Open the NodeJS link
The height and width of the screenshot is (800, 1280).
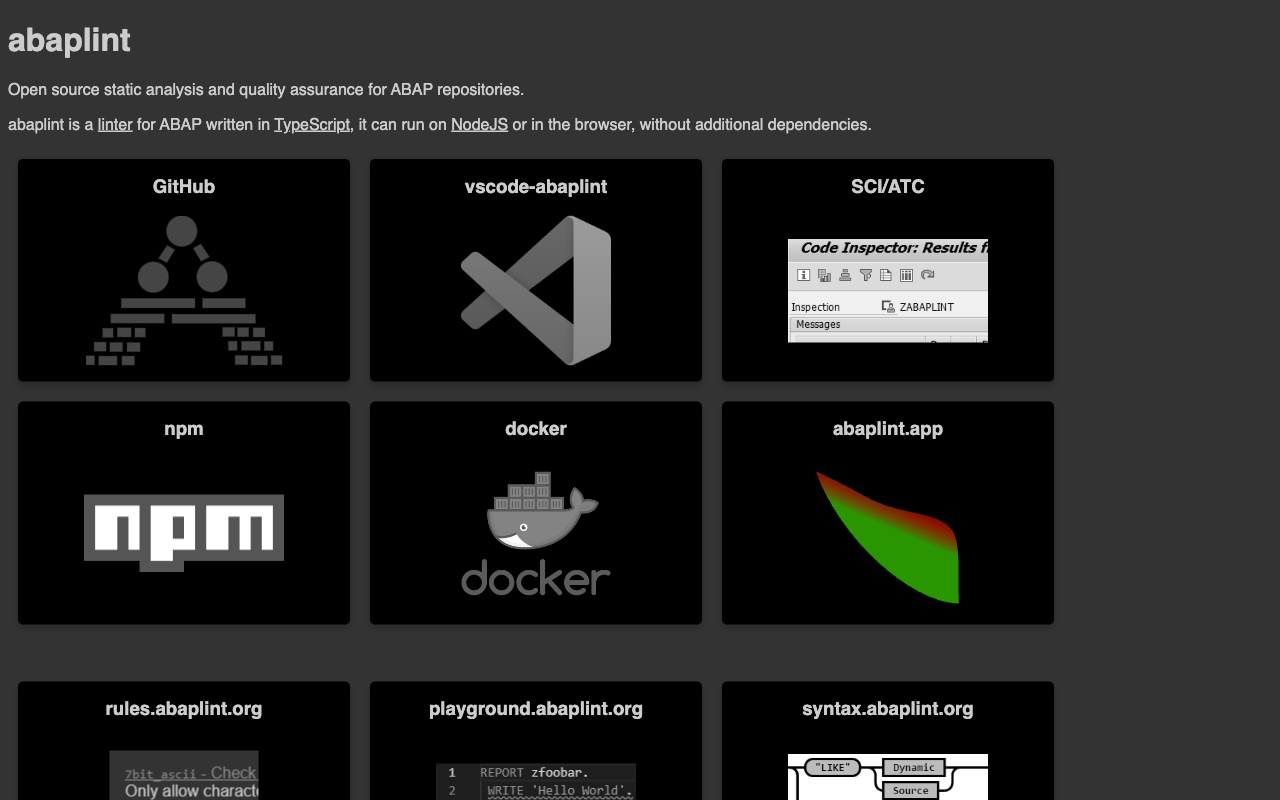click(479, 125)
